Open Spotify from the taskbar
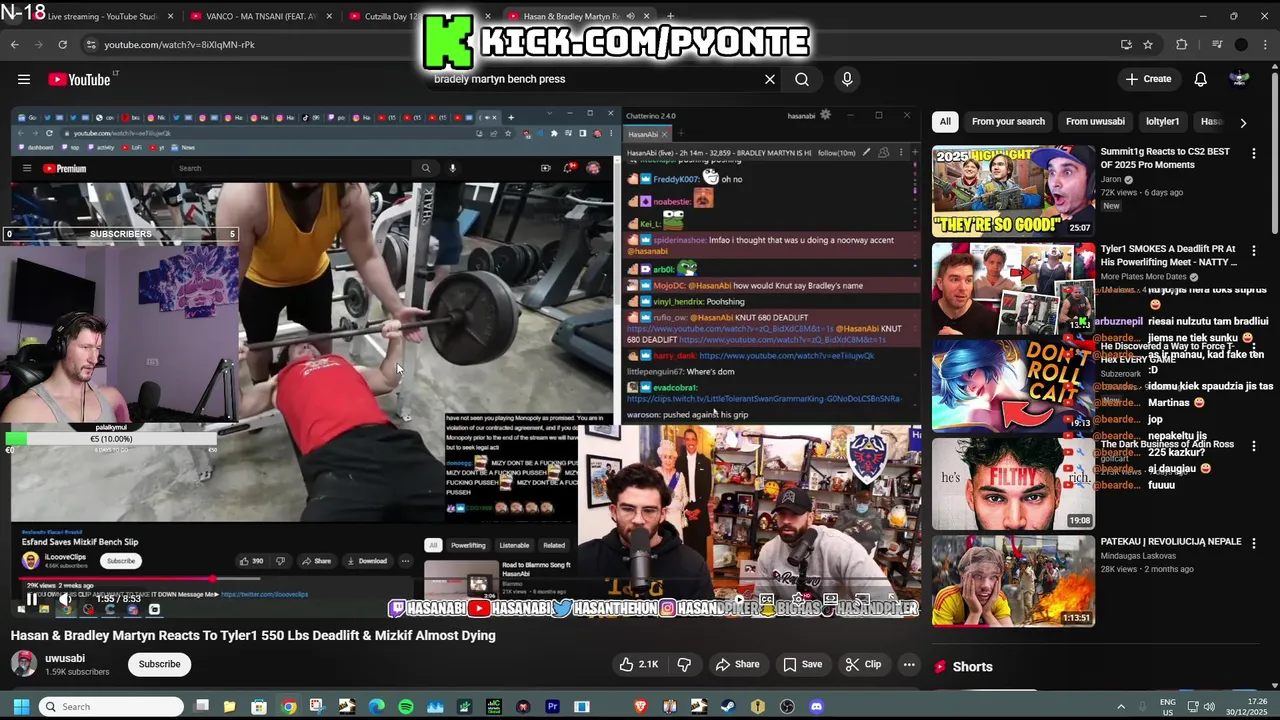The width and height of the screenshot is (1280, 720). coord(405,706)
